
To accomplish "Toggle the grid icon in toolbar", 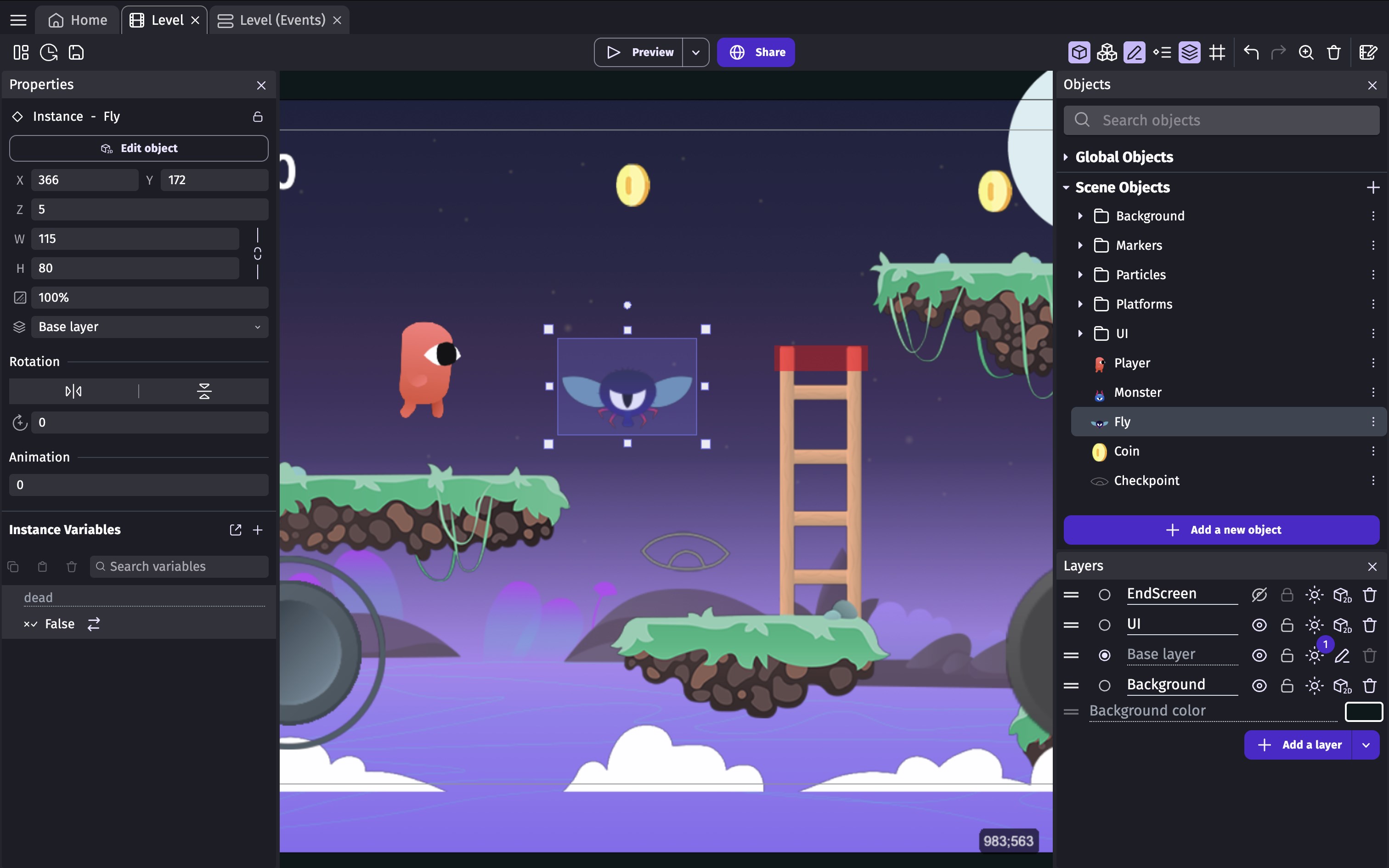I will coord(1217,53).
